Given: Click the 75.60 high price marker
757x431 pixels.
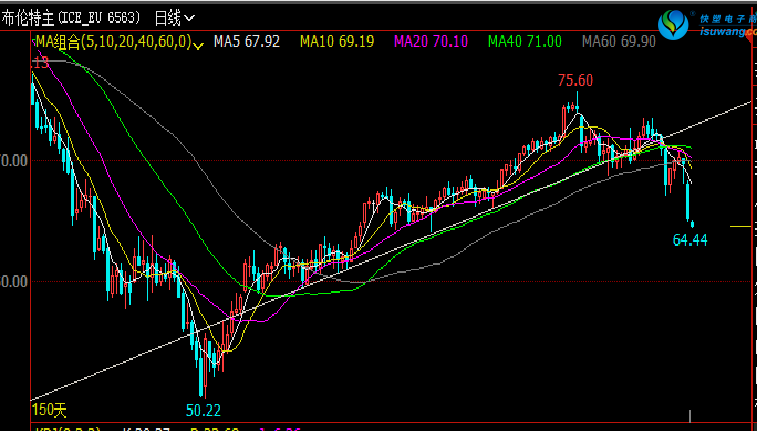Looking at the screenshot, I should (575, 81).
